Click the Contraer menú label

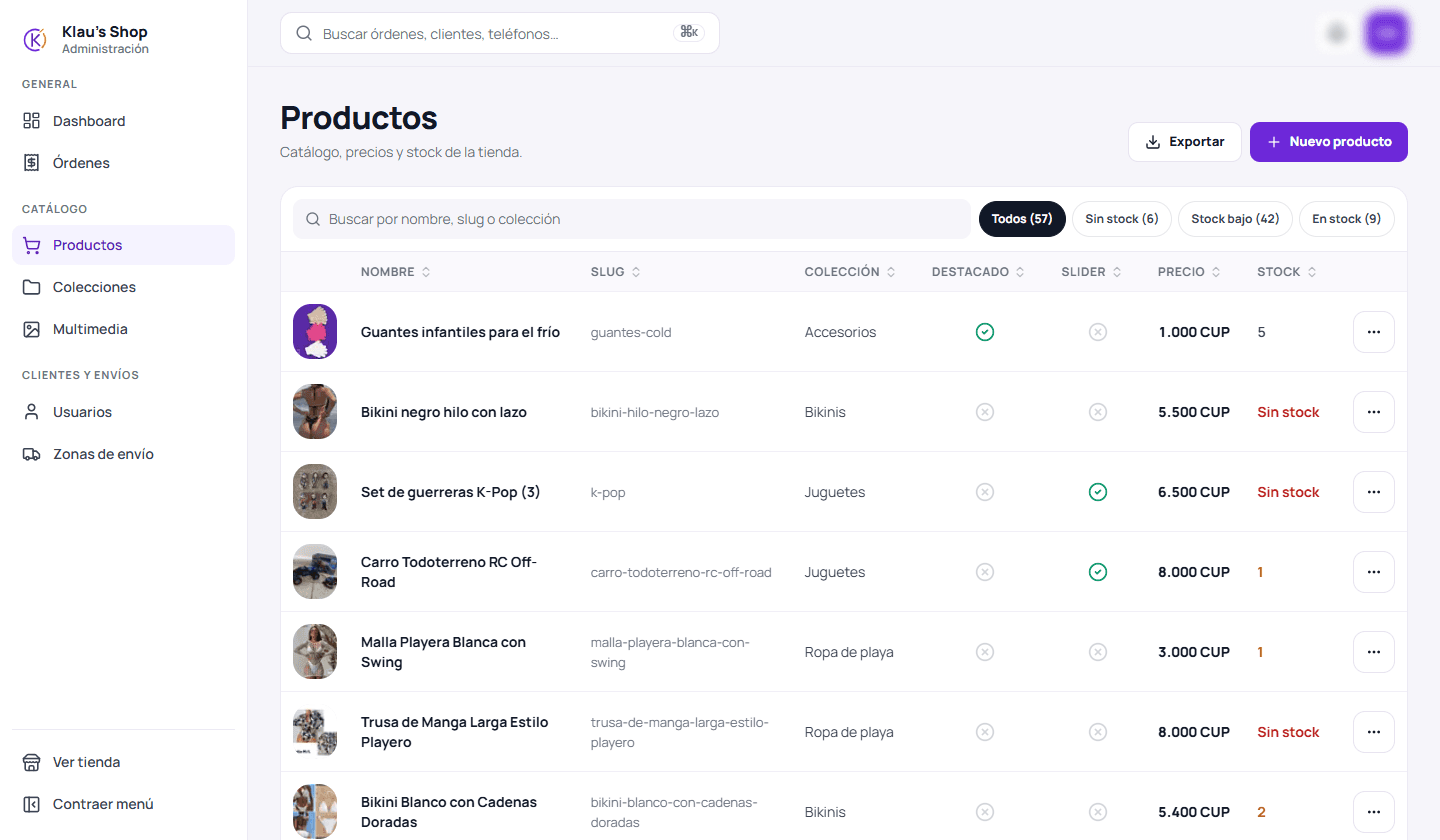click(103, 804)
